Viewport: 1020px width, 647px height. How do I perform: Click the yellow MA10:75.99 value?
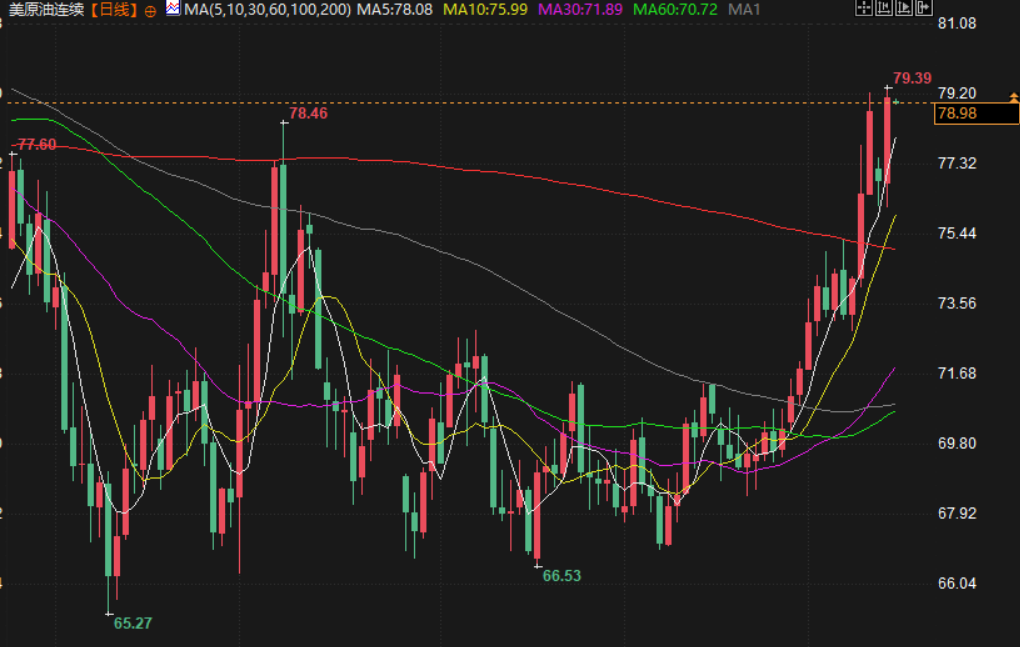click(485, 10)
